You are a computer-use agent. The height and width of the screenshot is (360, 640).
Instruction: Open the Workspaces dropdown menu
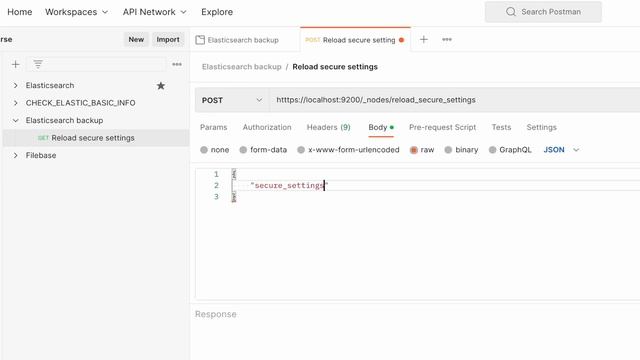pyautogui.click(x=76, y=12)
